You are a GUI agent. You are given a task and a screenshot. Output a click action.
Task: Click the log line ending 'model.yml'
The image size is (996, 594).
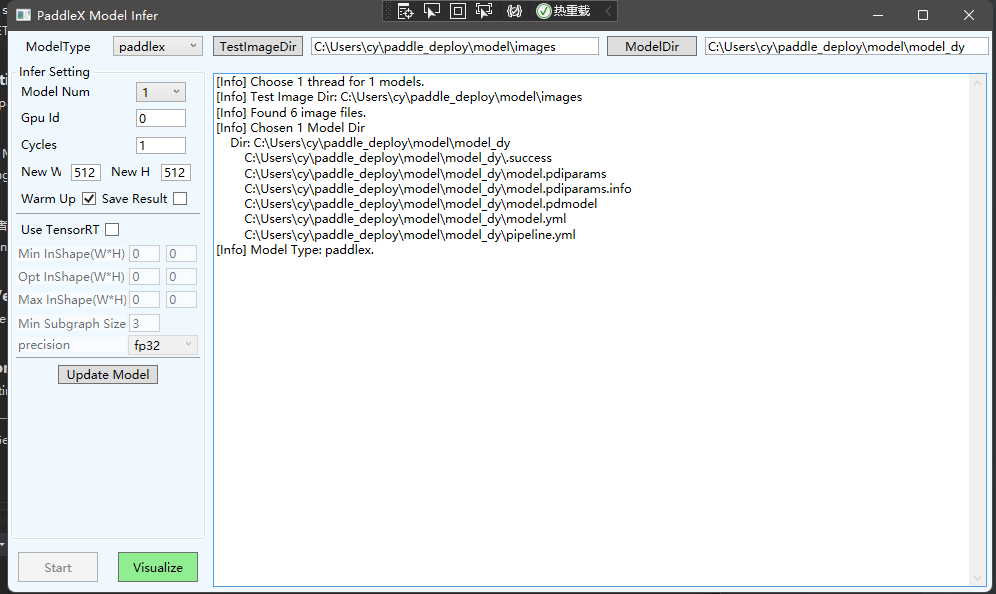pos(405,219)
